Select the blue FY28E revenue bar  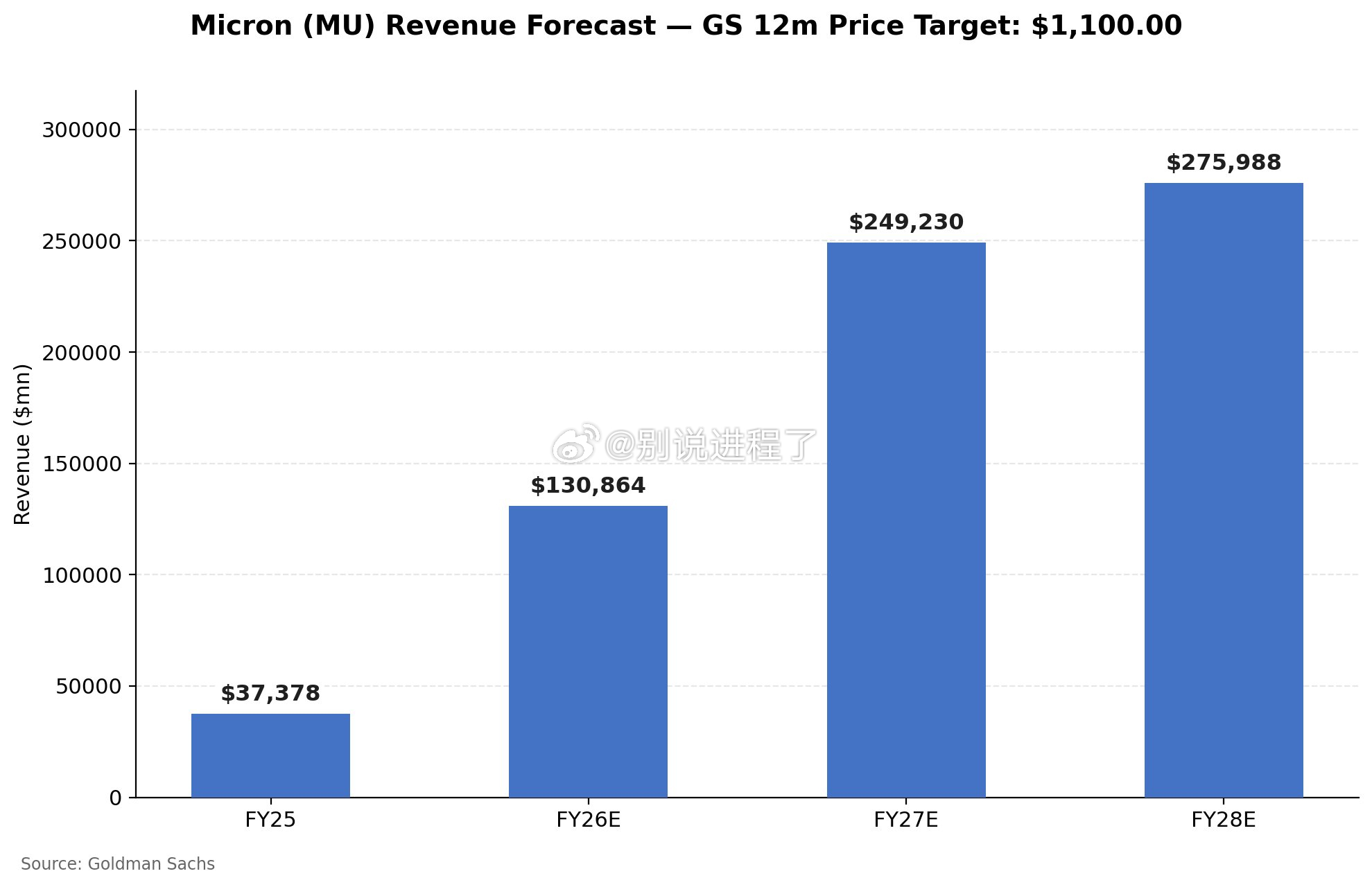(x=1224, y=490)
